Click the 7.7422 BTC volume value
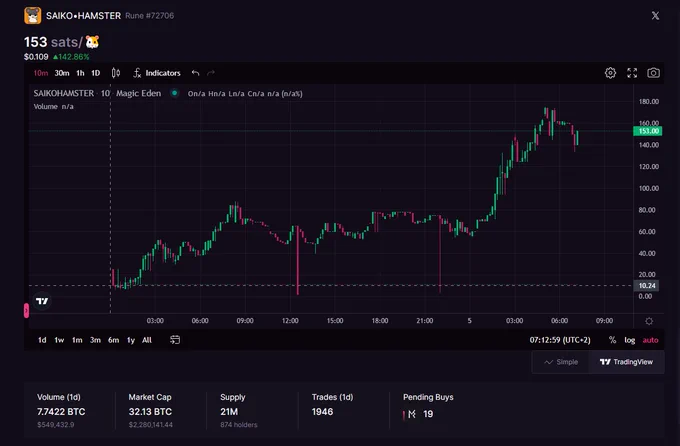Image resolution: width=680 pixels, height=446 pixels. pyautogui.click(x=61, y=412)
